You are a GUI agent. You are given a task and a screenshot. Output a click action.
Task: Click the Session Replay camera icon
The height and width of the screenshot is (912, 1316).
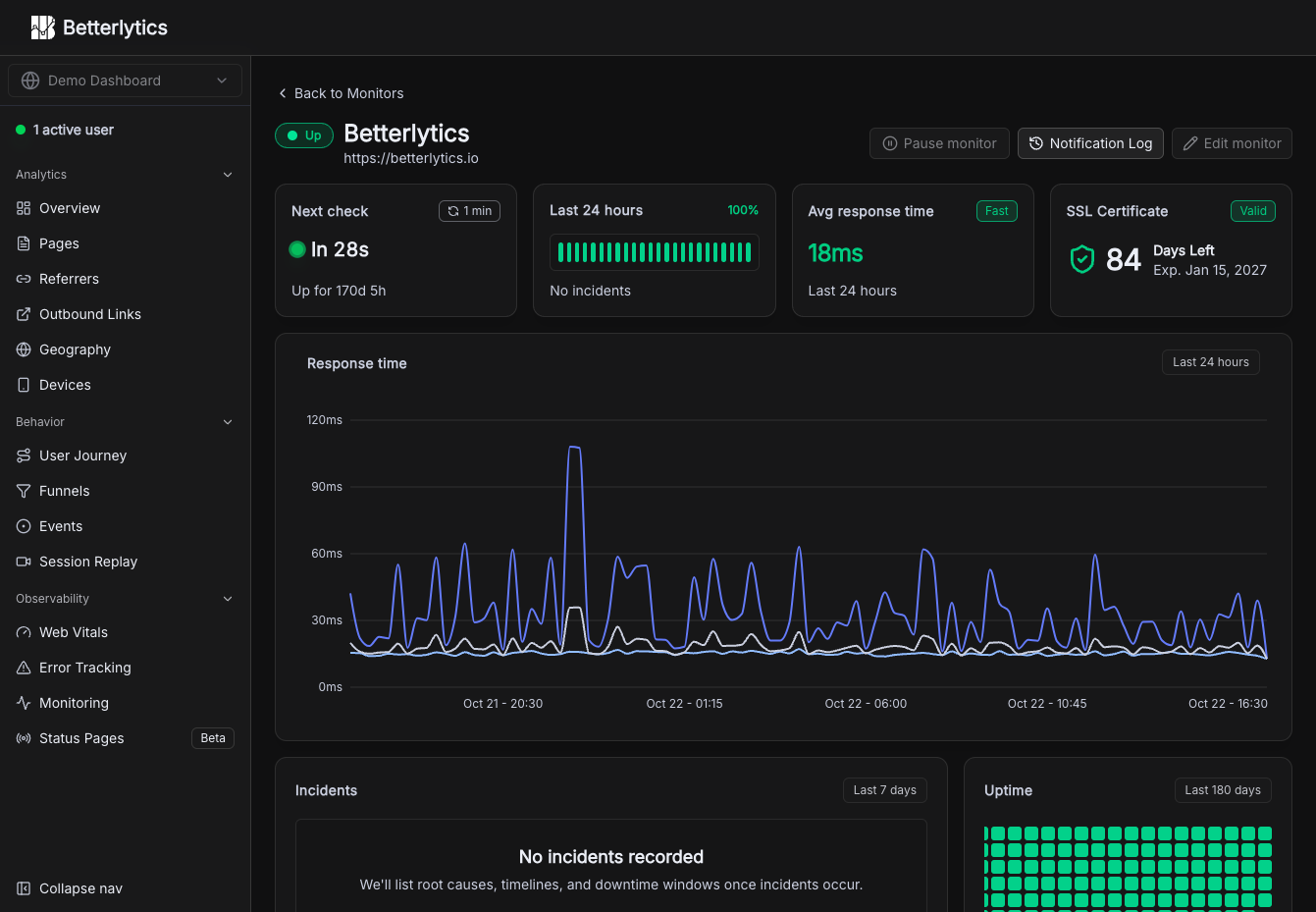point(24,562)
